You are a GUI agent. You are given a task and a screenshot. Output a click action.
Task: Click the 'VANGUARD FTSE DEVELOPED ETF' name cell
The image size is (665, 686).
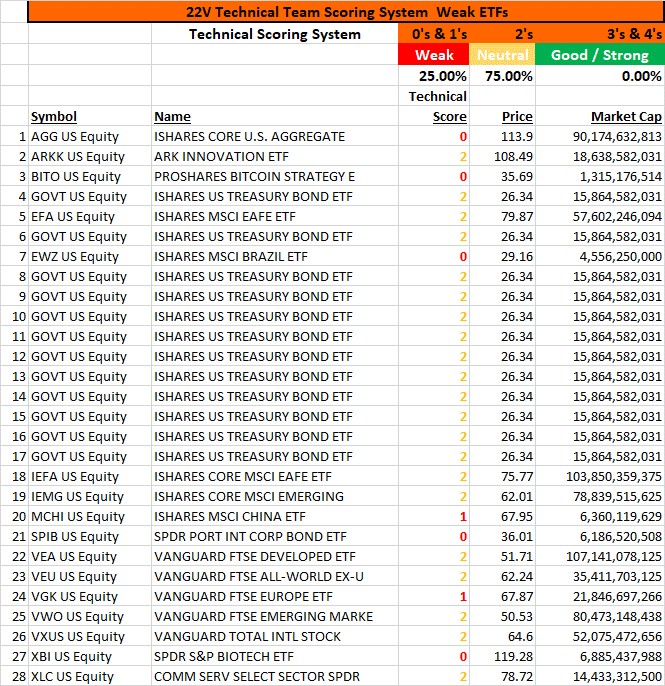click(275, 556)
